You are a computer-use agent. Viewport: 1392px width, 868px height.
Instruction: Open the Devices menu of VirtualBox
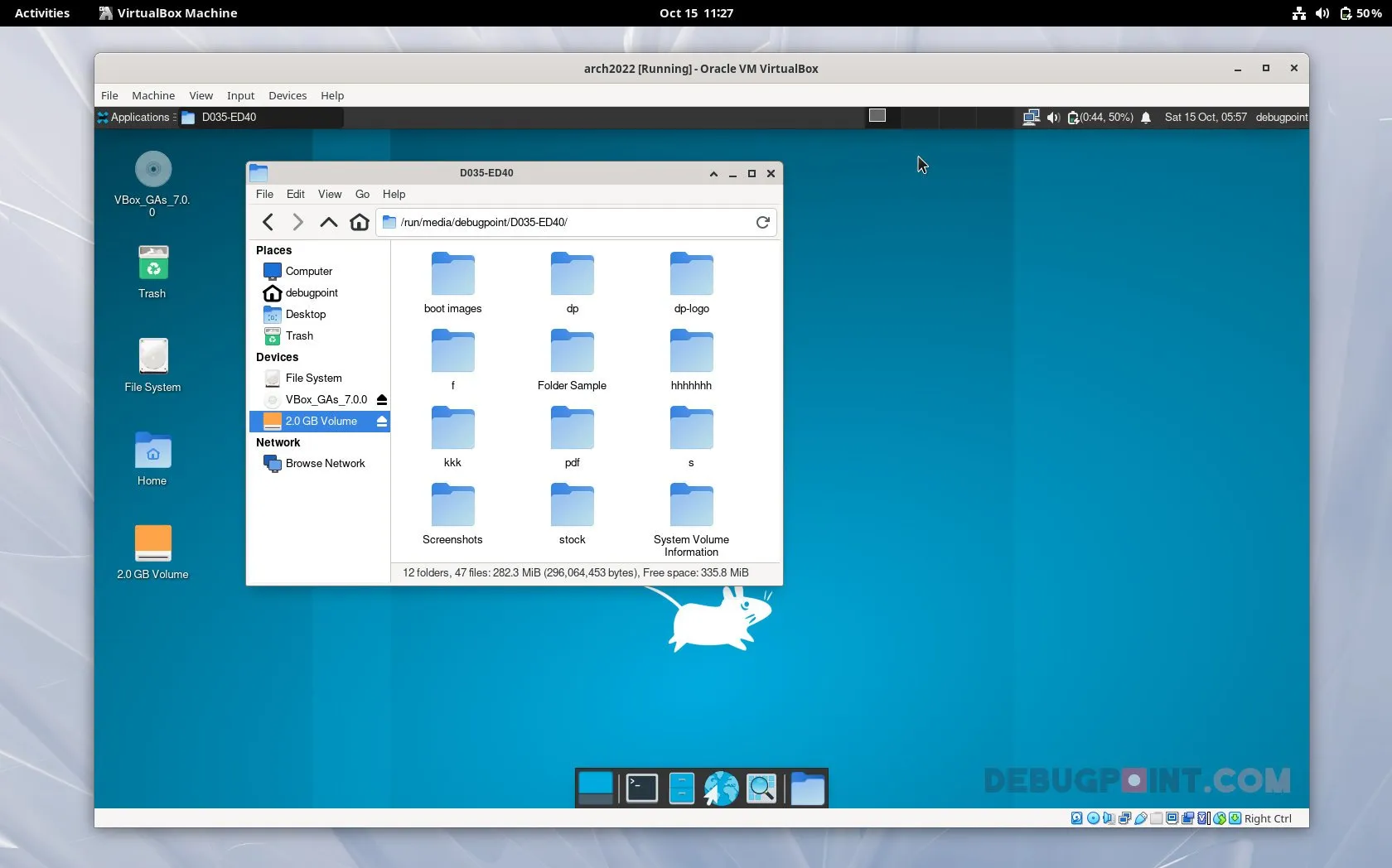pyautogui.click(x=288, y=95)
